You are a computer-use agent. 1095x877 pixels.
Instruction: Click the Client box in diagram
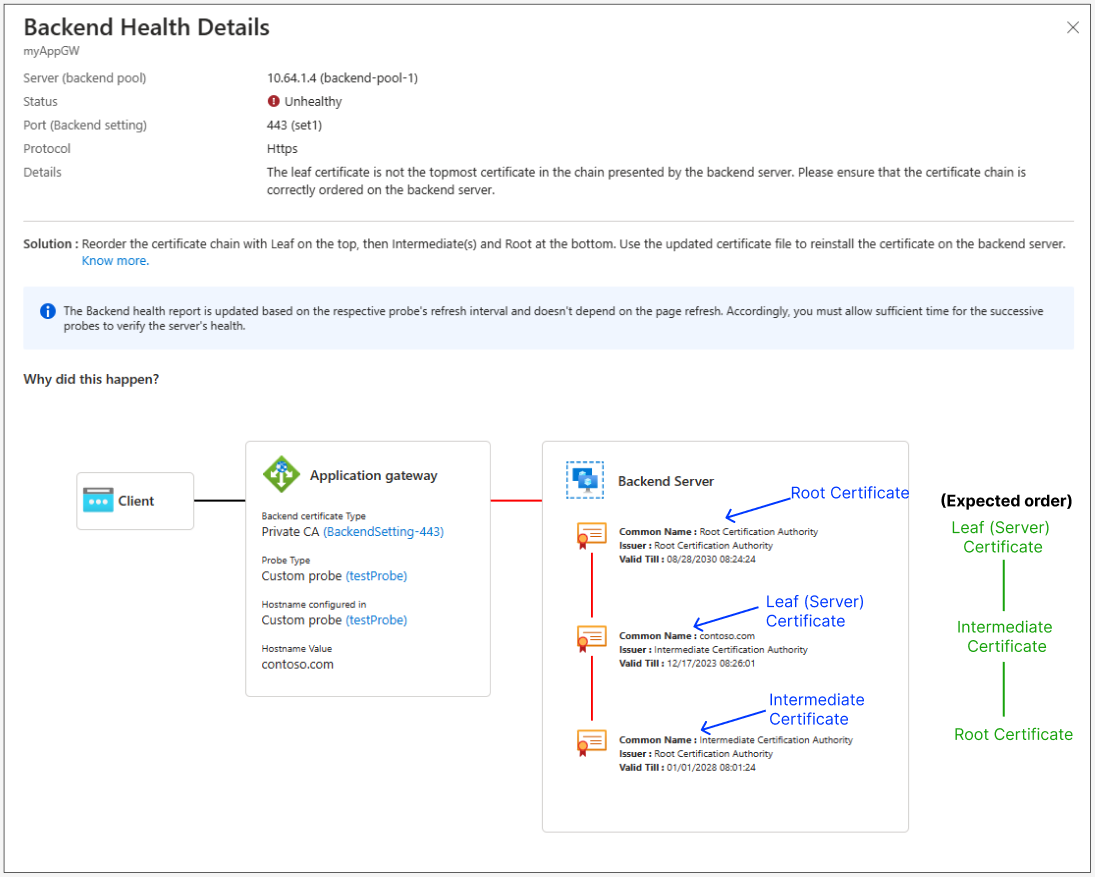[x=135, y=501]
